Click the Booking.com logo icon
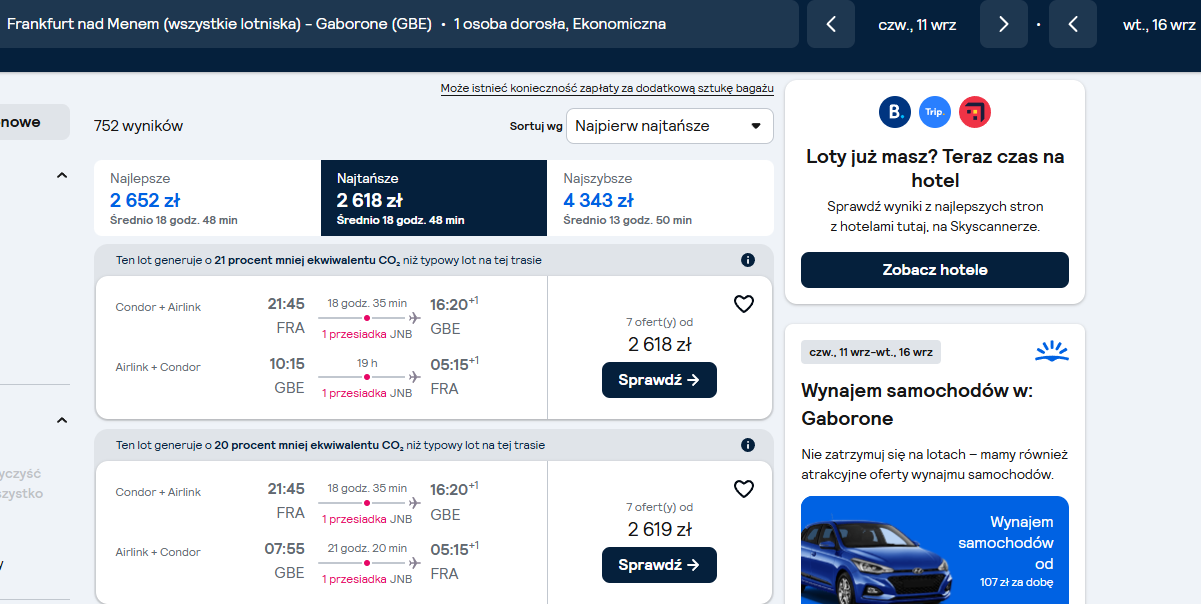 point(895,111)
